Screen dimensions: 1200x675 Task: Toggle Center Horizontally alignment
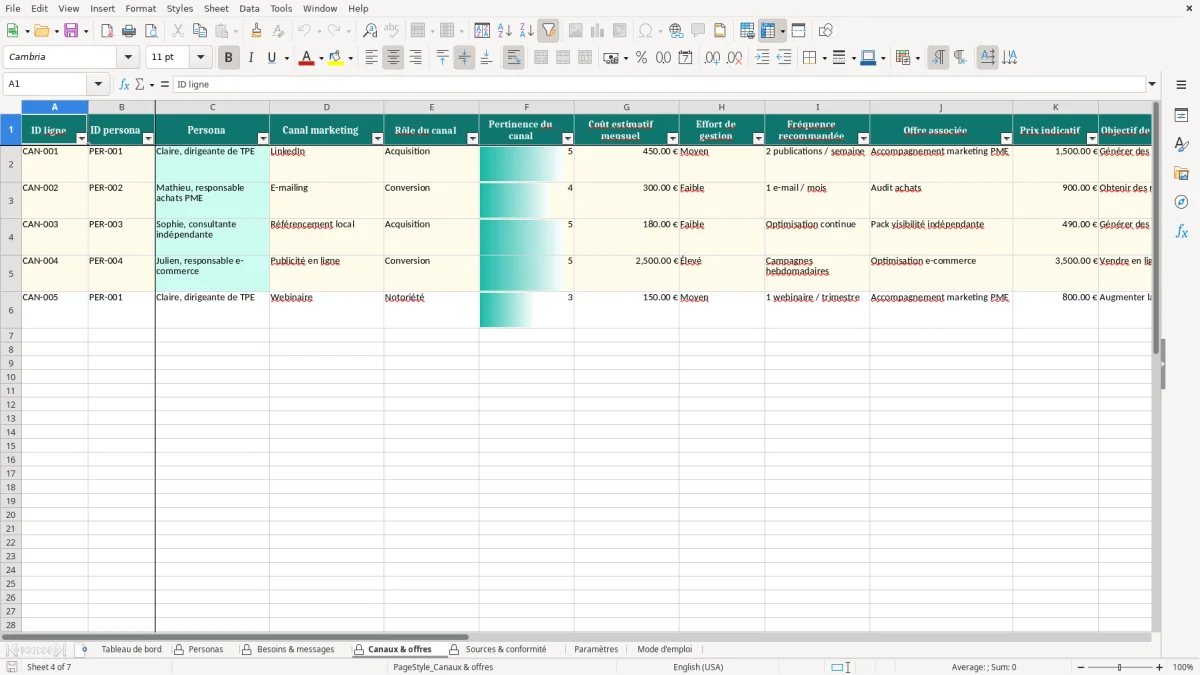393,58
